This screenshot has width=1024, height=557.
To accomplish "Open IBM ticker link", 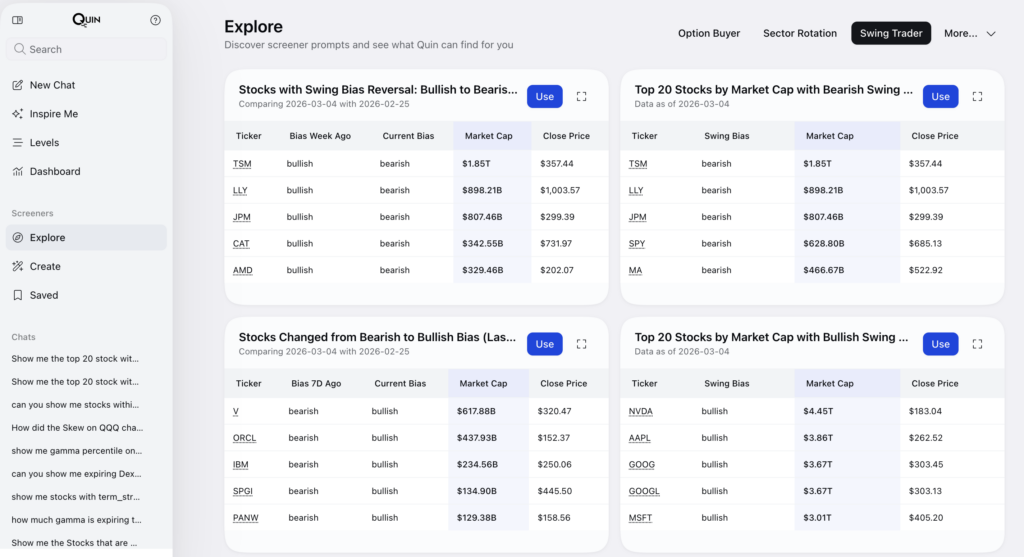I will 240,465.
